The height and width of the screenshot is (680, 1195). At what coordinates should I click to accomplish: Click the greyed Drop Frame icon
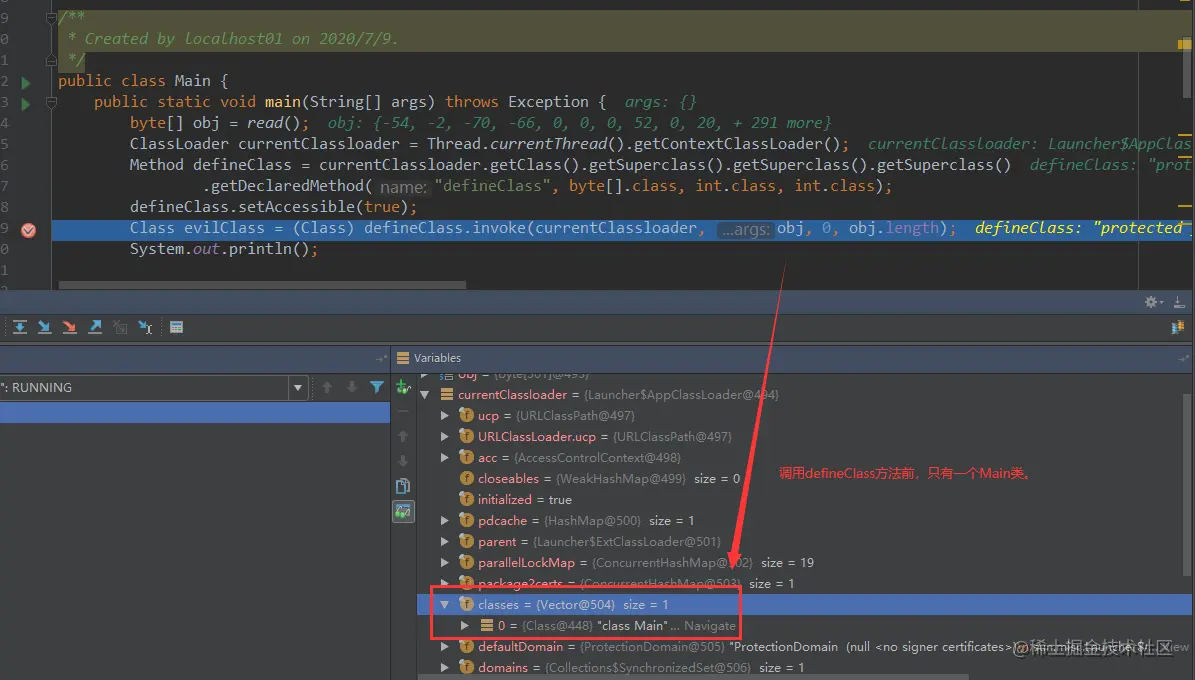click(120, 327)
